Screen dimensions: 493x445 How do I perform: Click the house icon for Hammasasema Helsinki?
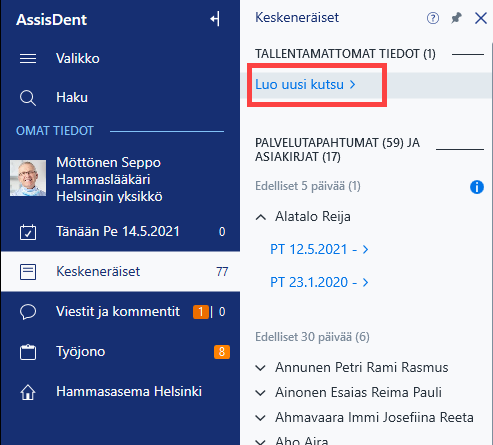point(28,392)
